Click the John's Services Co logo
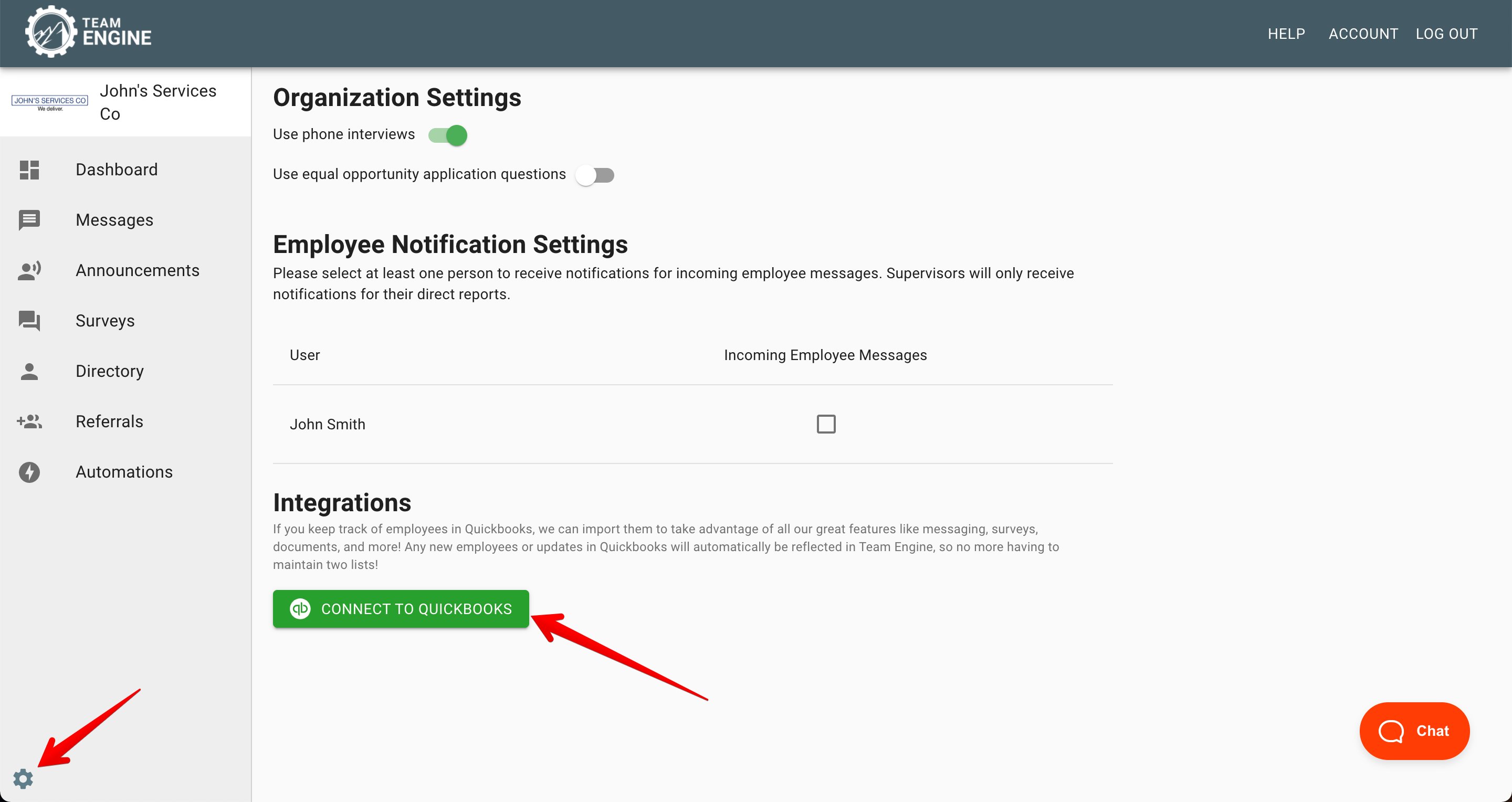 50,103
